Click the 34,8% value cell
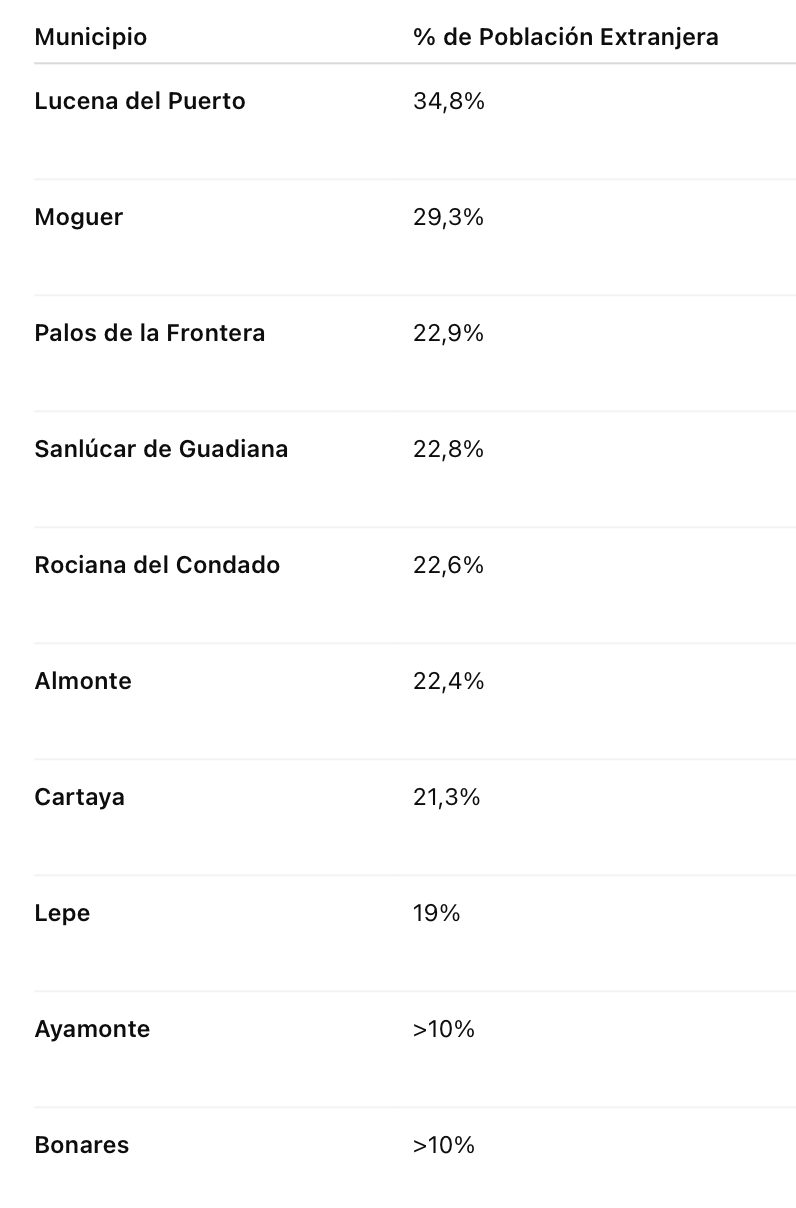Screen dimensions: 796x1208 coord(448,101)
